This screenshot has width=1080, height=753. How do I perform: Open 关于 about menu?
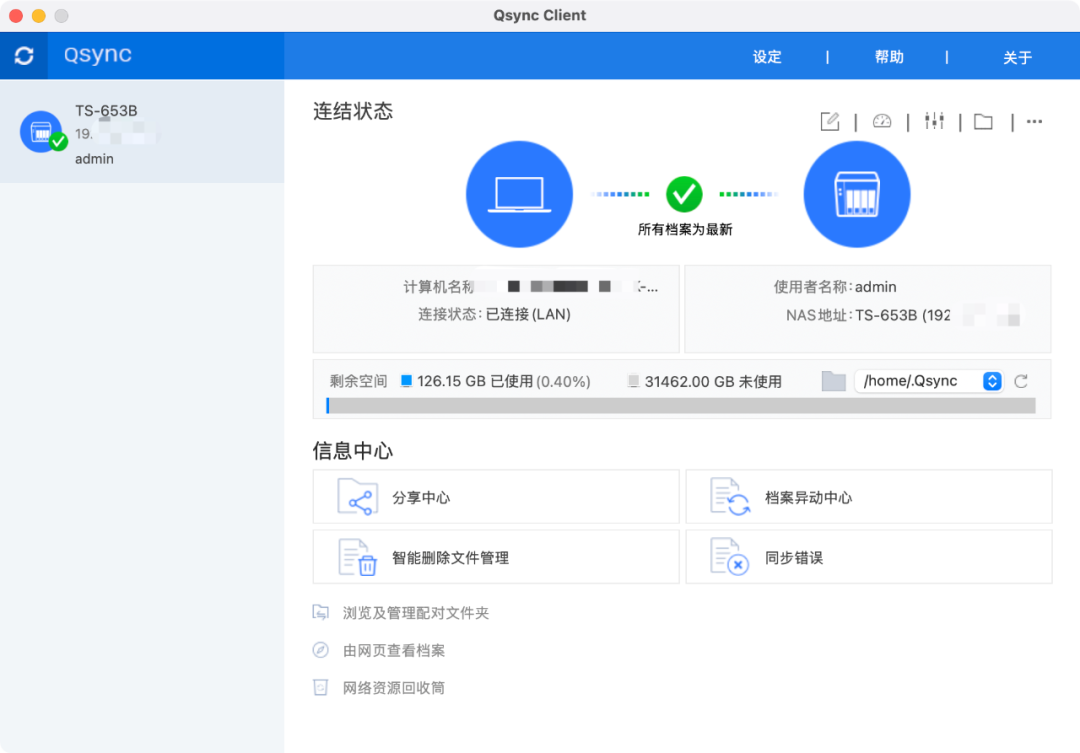pyautogui.click(x=1017, y=57)
